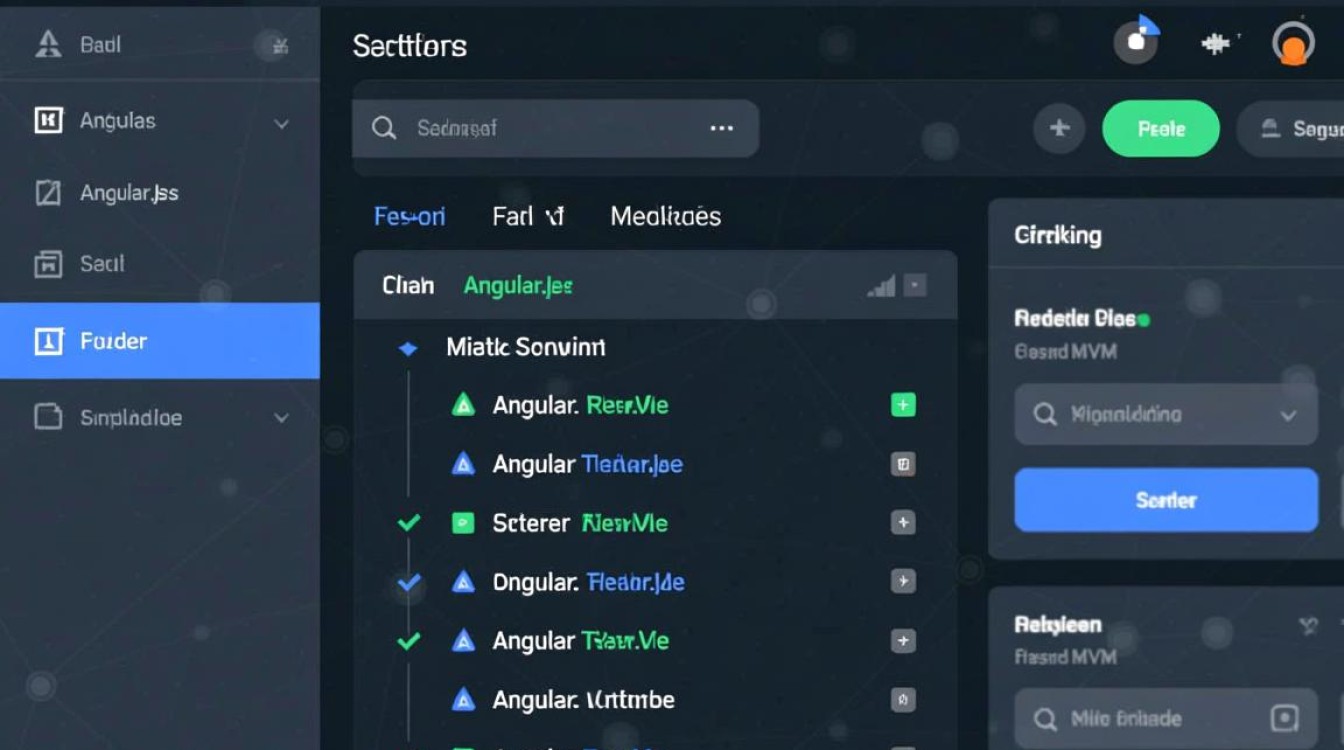Click the blue checkmark beside Ongular Fleanr.jde
Screen dimensions: 1344x750
(x=408, y=581)
